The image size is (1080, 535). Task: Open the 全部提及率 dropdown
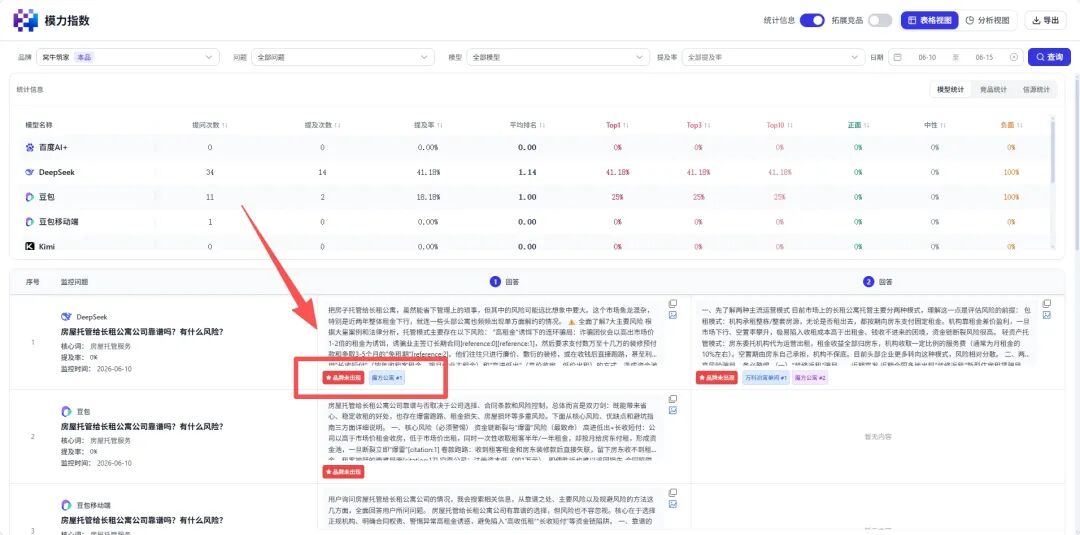click(x=773, y=57)
